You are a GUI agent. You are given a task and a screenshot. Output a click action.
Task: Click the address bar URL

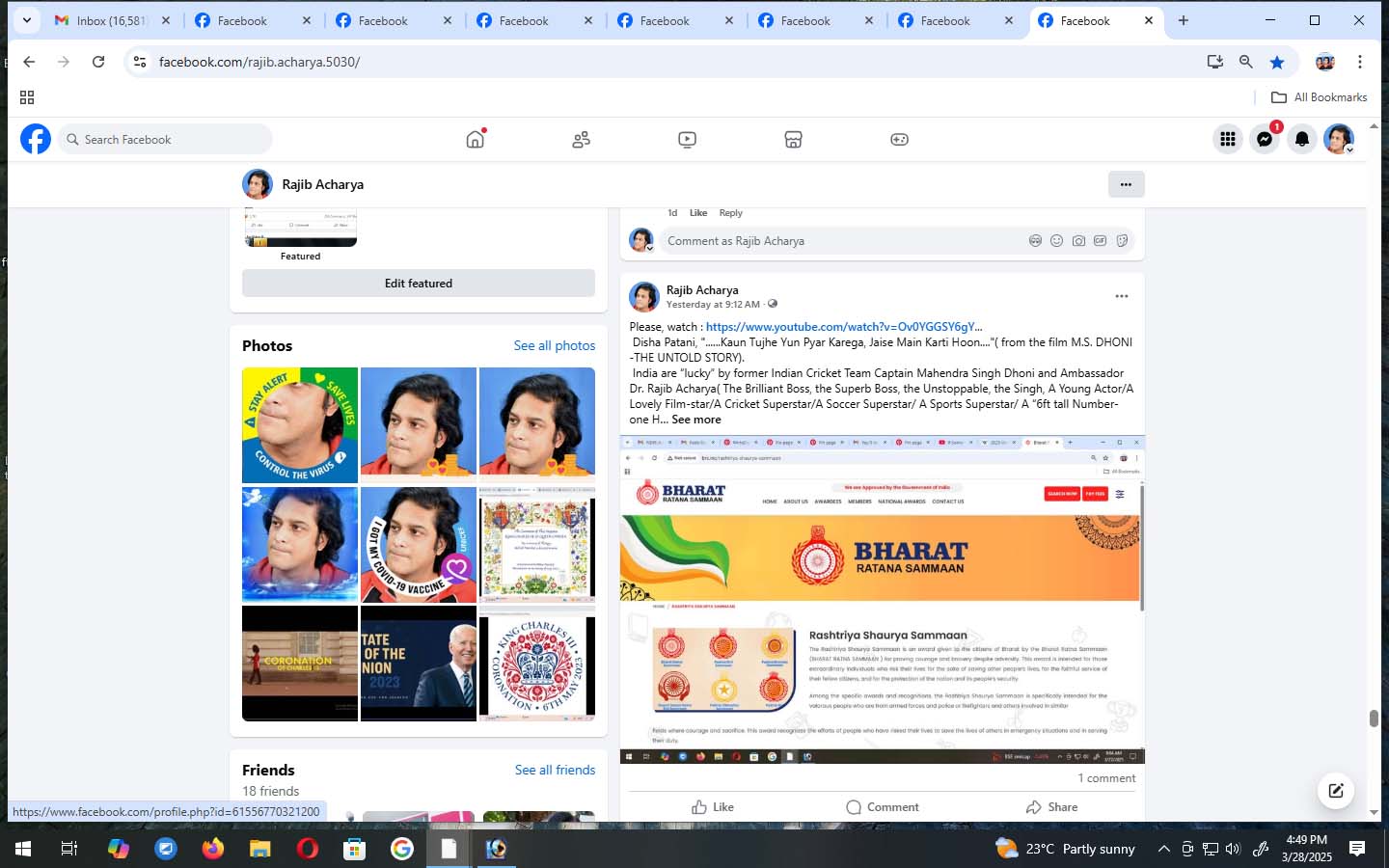(x=259, y=62)
